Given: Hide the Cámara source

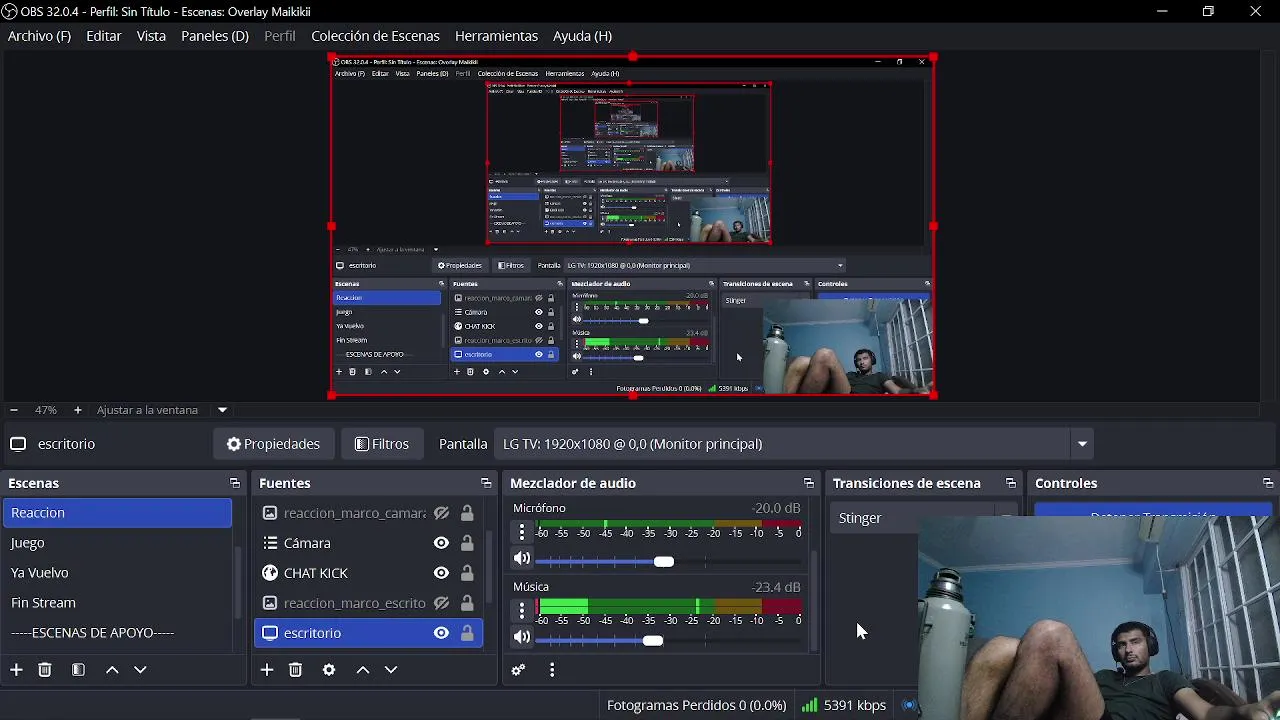Looking at the screenshot, I should (x=441, y=543).
